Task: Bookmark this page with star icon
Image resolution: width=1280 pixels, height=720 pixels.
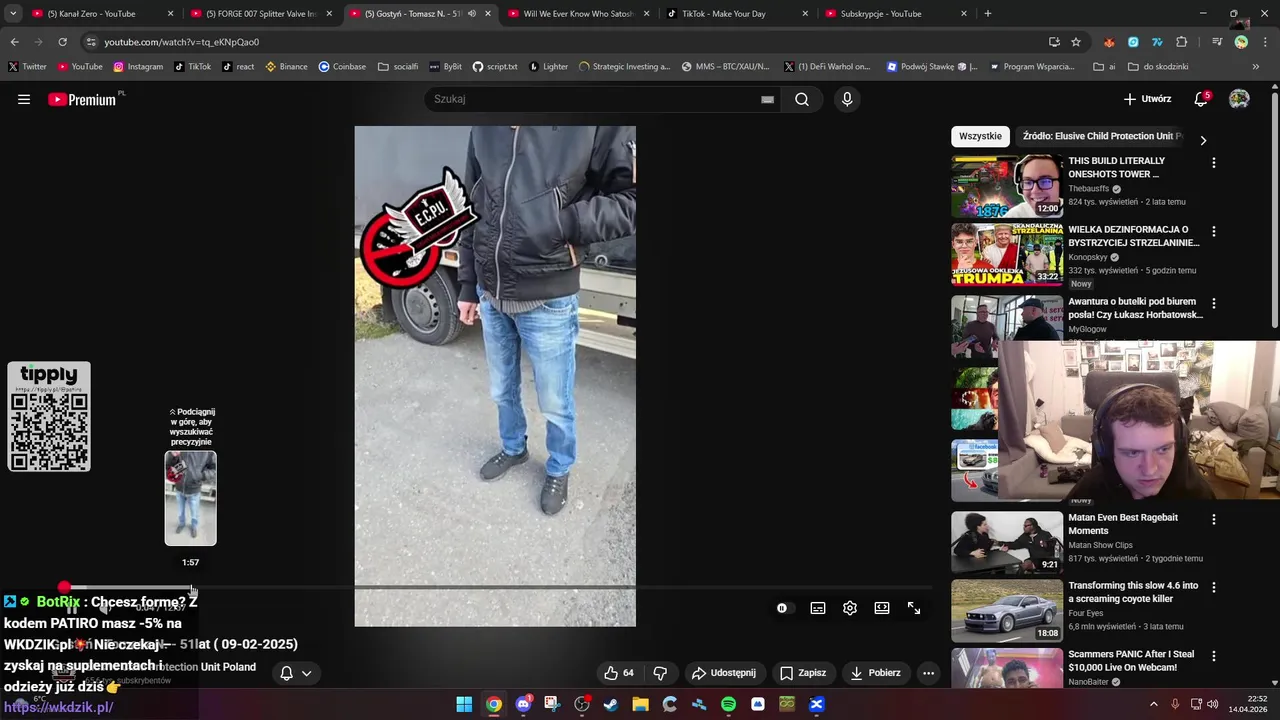Action: click(1076, 42)
